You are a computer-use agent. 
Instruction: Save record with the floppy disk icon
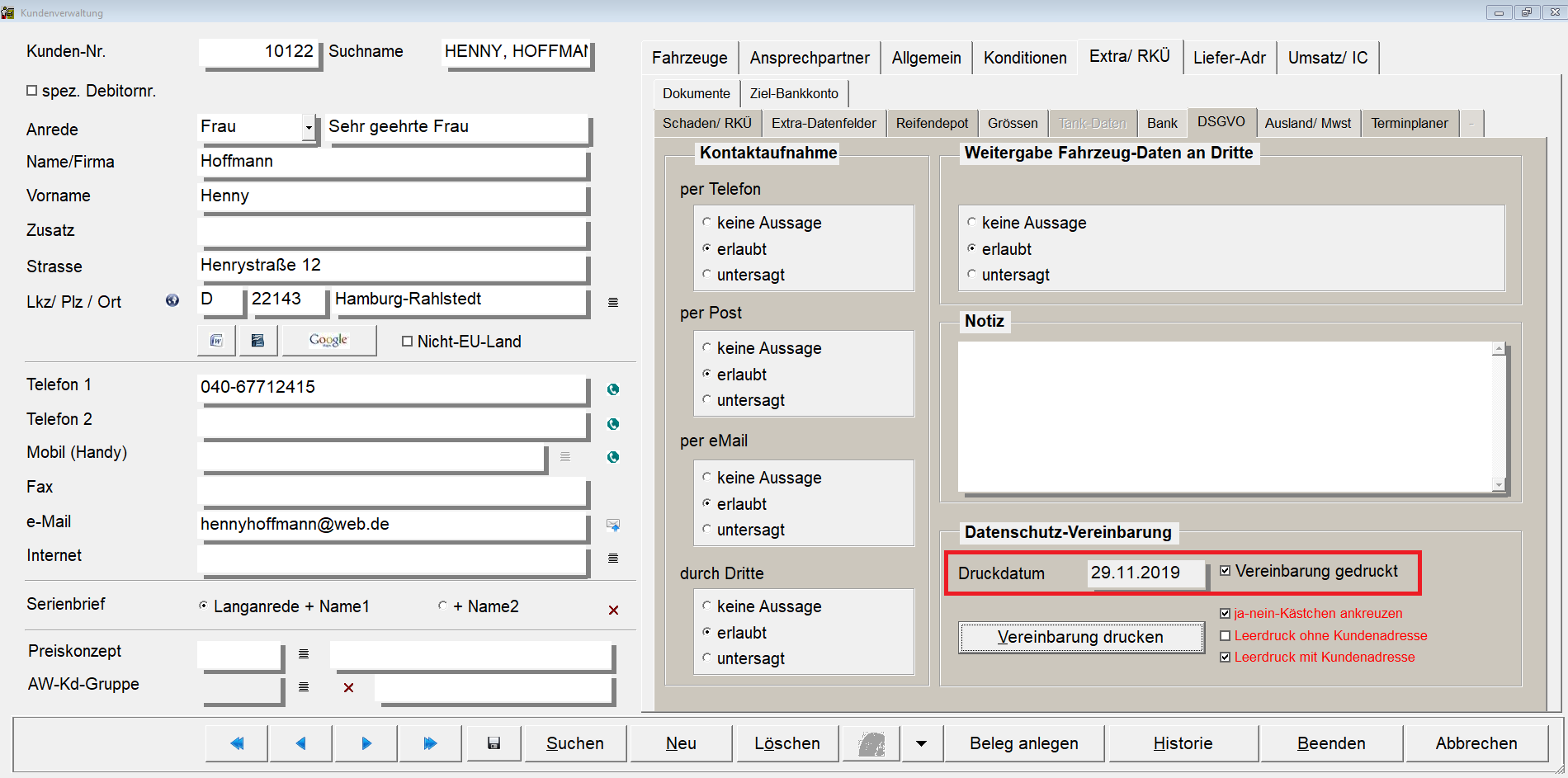494,743
